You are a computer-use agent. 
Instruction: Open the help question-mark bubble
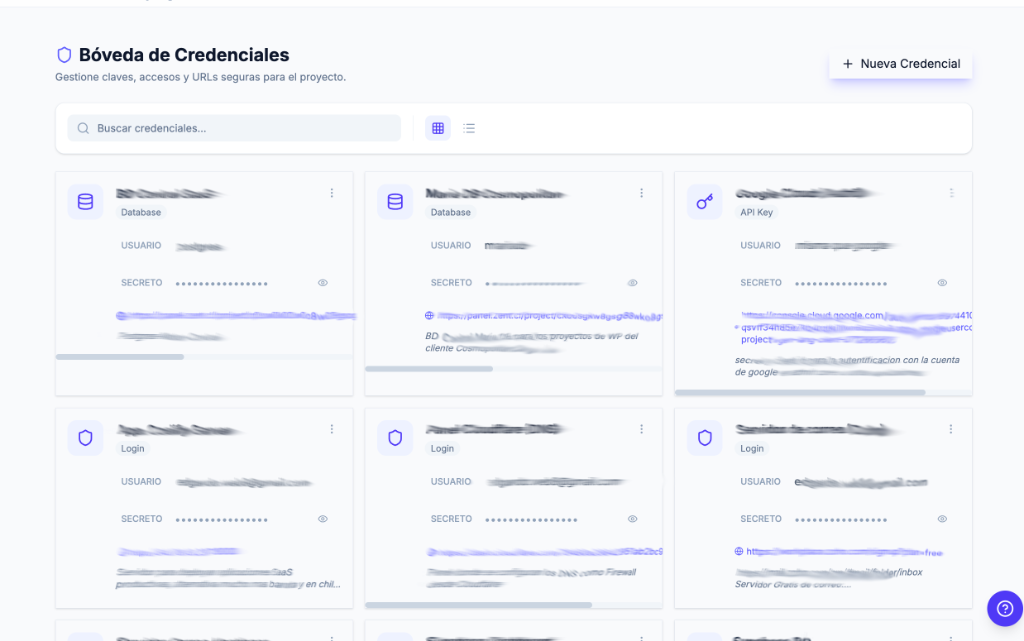1004,608
